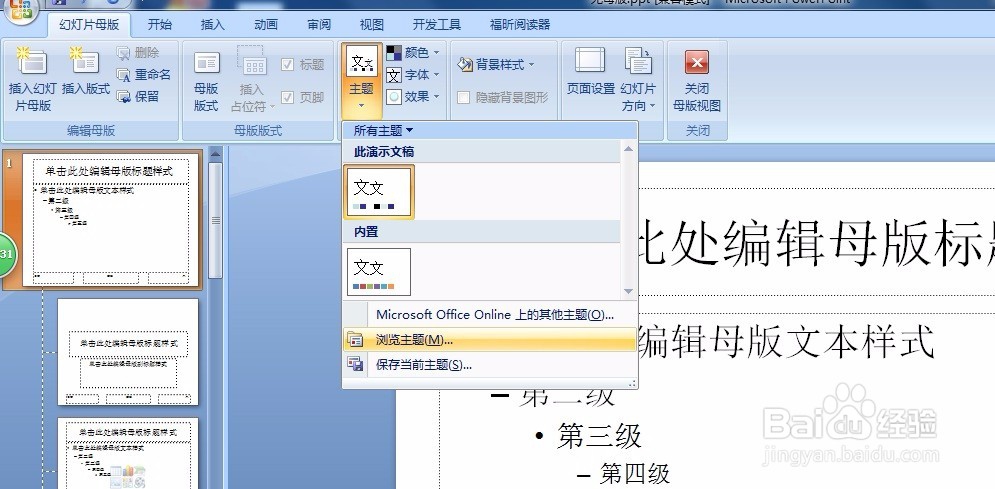Switch to the Developer (开发工具) tab
Image resolution: width=995 pixels, height=489 pixels.
(437, 25)
